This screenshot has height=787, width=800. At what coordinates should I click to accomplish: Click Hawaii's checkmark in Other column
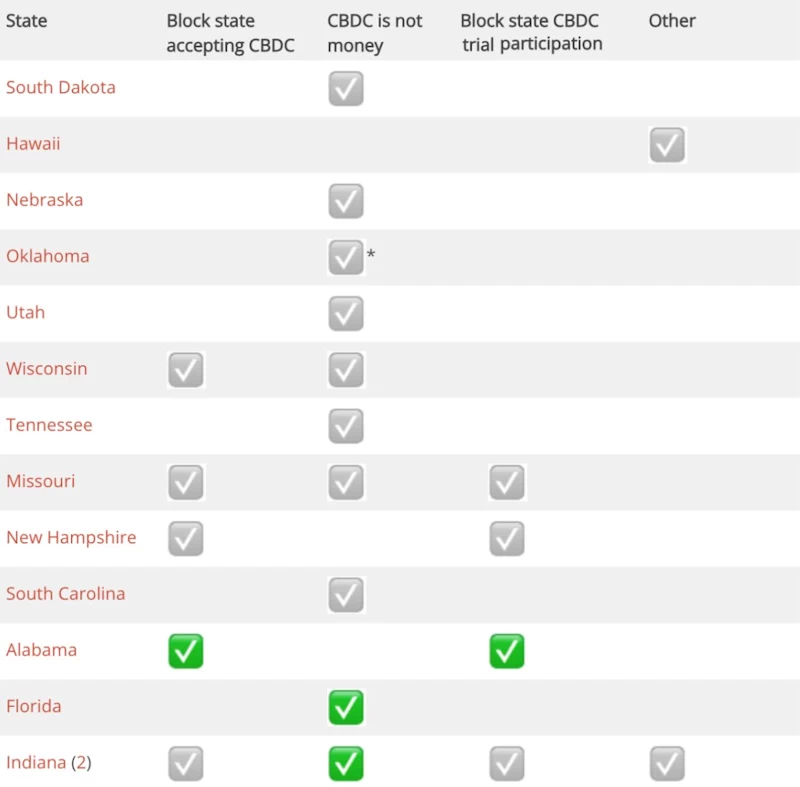[667, 145]
